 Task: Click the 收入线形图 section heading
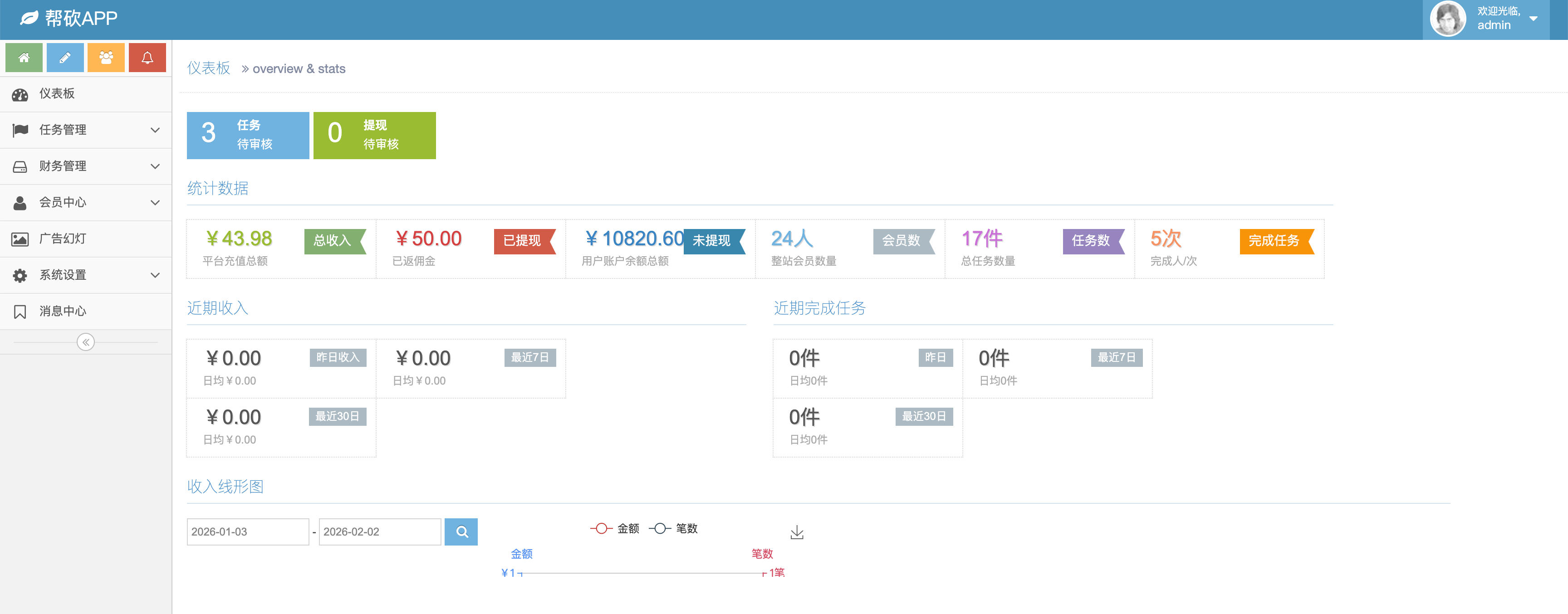pos(225,487)
